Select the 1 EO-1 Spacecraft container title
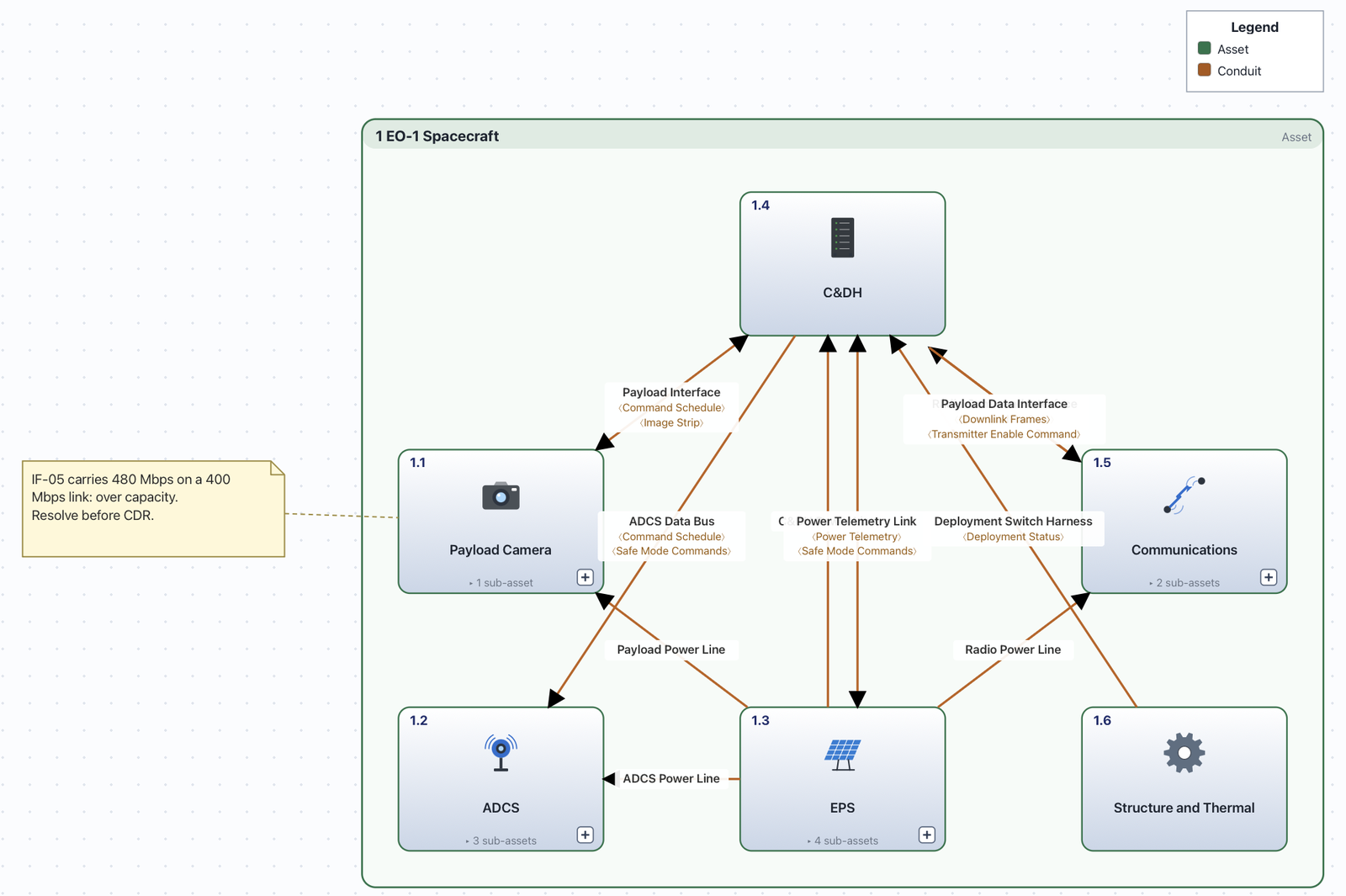The image size is (1346, 896). pos(437,136)
